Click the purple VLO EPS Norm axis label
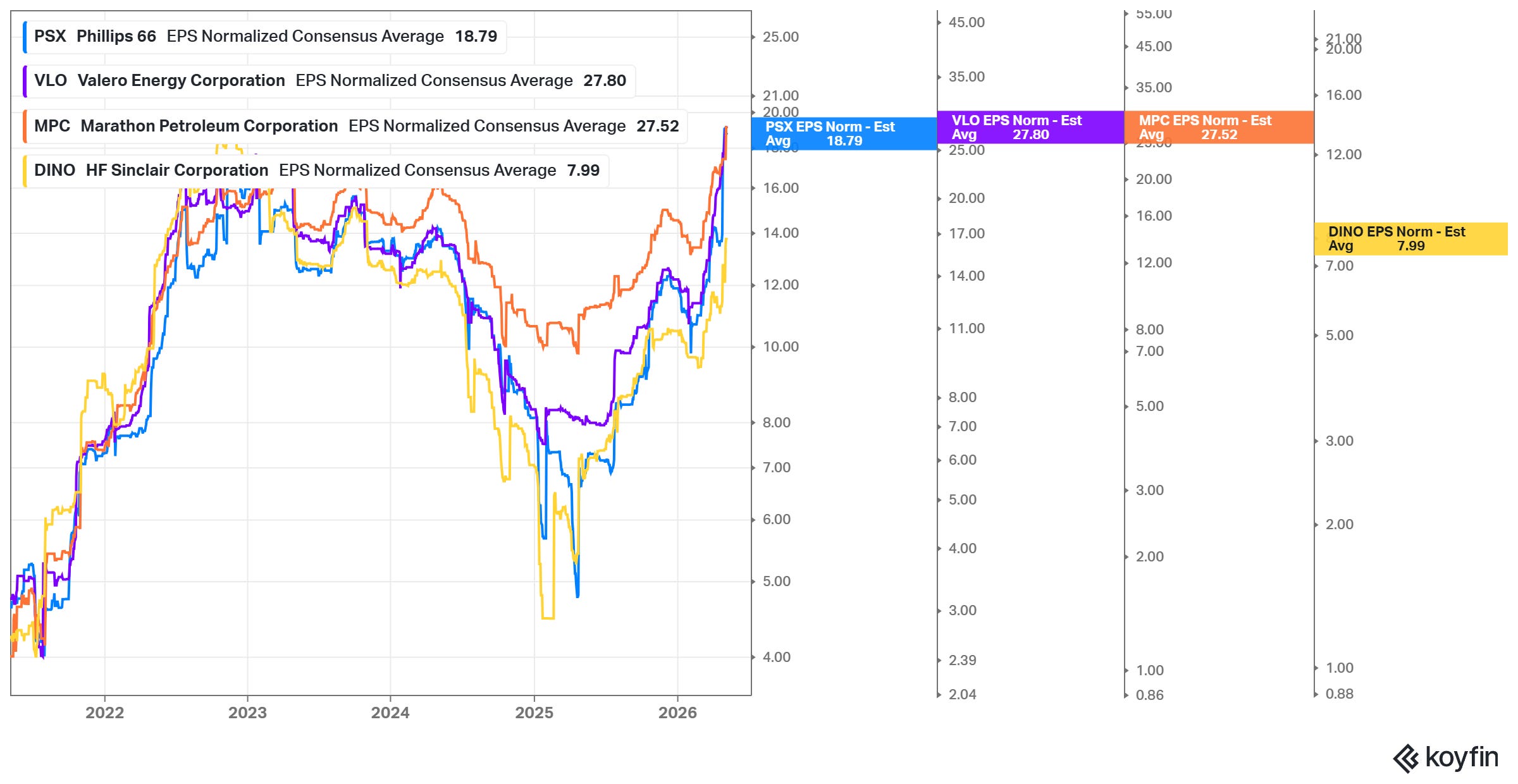The width and height of the screenshot is (1518, 784). [1030, 127]
